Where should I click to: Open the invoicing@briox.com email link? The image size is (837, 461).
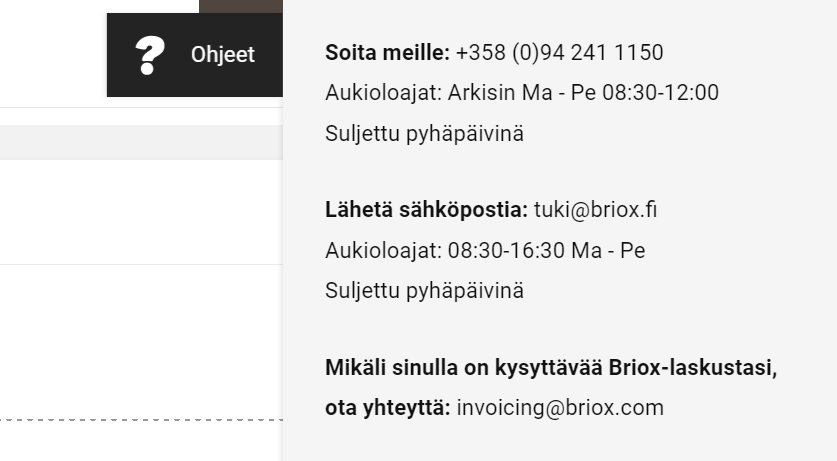point(560,408)
